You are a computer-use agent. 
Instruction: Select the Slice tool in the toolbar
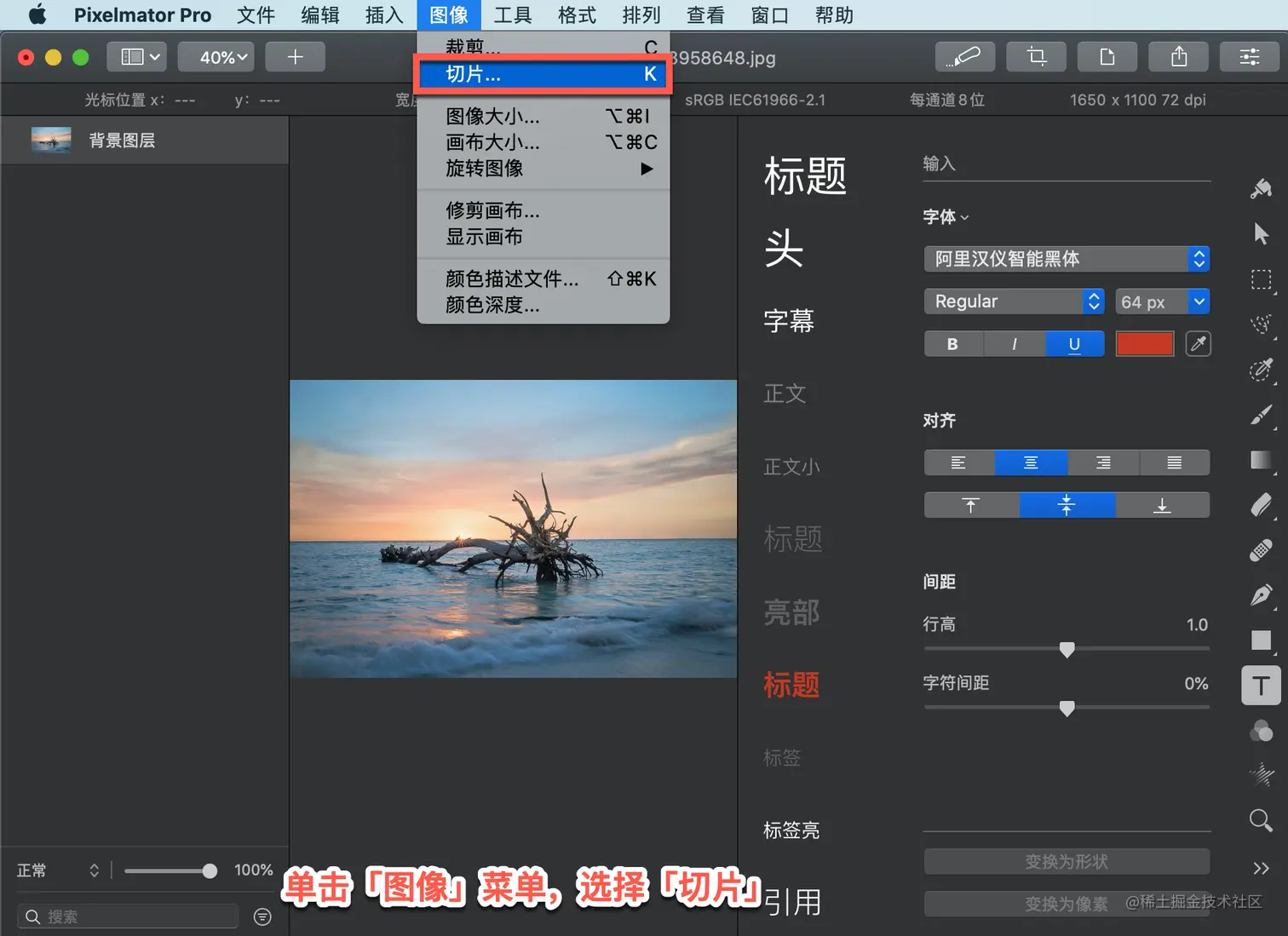pyautogui.click(x=964, y=57)
